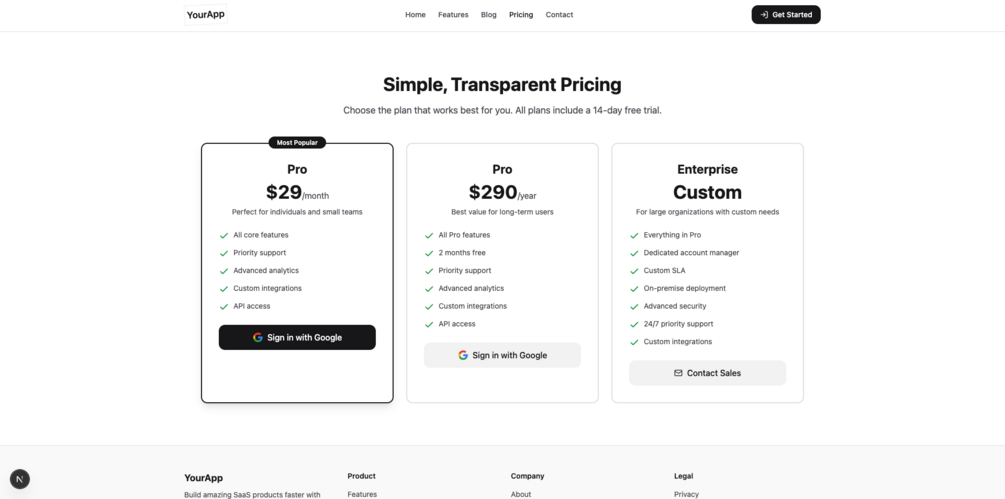Go to the Features page
Image resolution: width=1005 pixels, height=499 pixels.
click(453, 15)
